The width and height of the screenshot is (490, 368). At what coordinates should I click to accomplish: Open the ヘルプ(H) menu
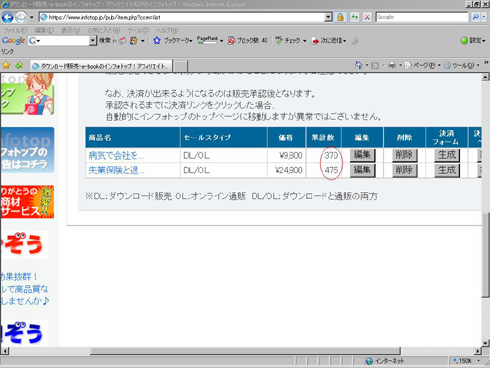167,30
